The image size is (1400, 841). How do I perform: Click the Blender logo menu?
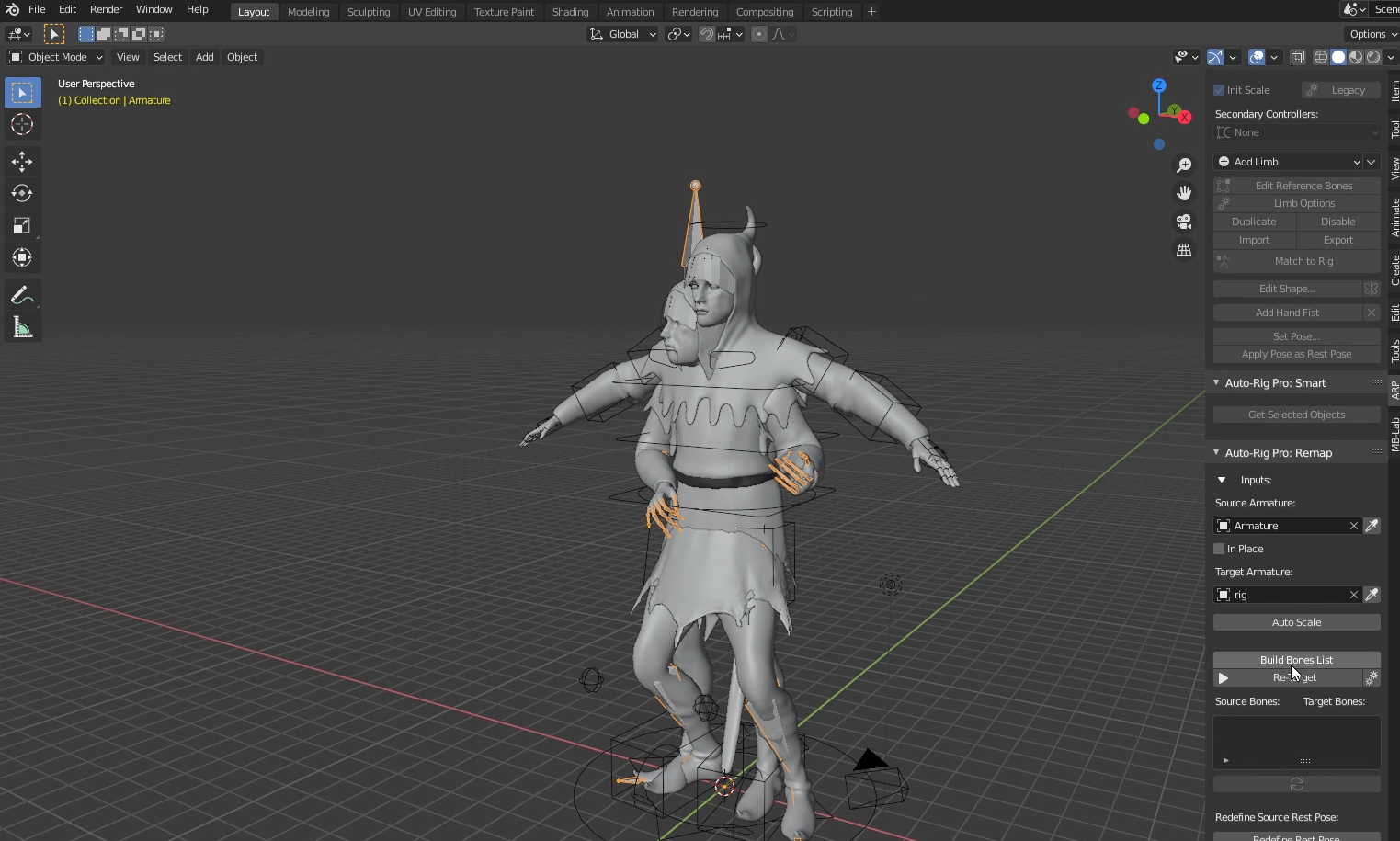(x=12, y=9)
